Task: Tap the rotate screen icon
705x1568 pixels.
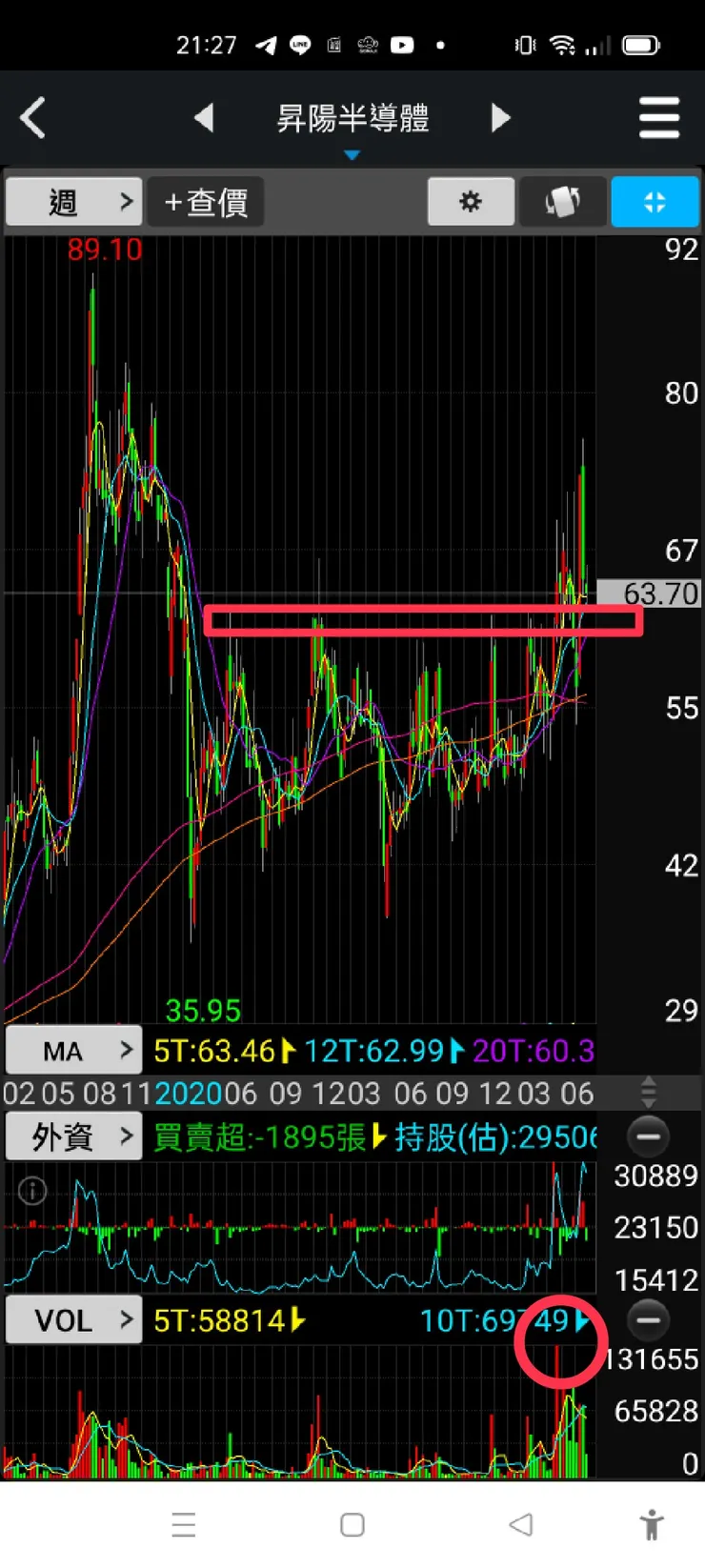Action: point(562,202)
